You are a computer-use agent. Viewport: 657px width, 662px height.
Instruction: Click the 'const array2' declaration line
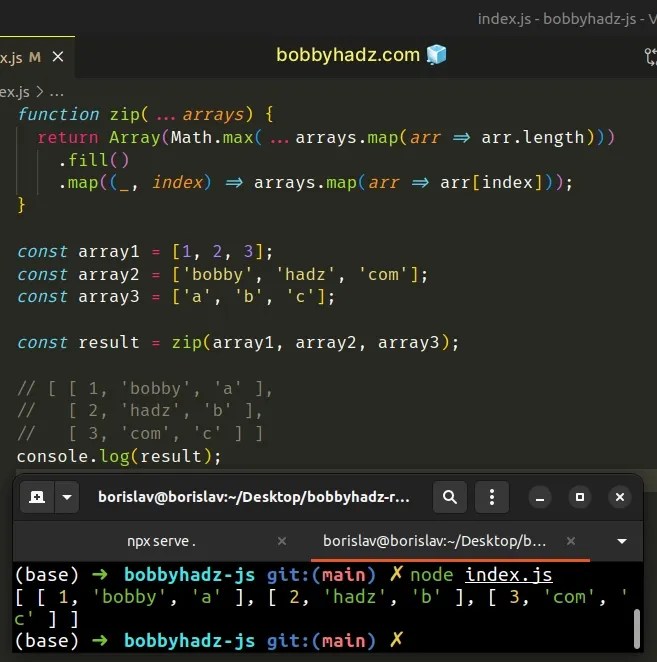point(223,275)
